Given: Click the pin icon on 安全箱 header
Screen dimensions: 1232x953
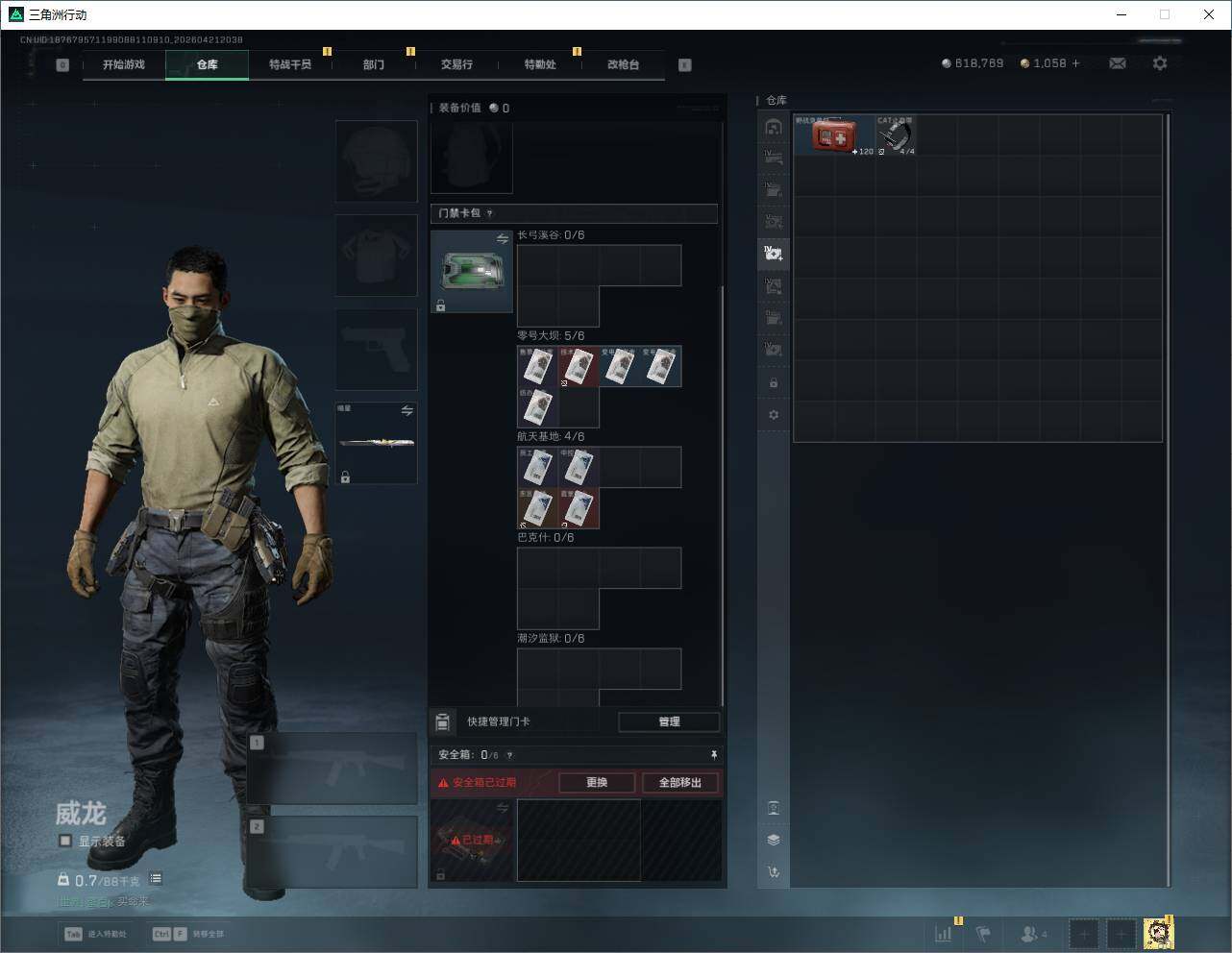Looking at the screenshot, I should click(713, 755).
